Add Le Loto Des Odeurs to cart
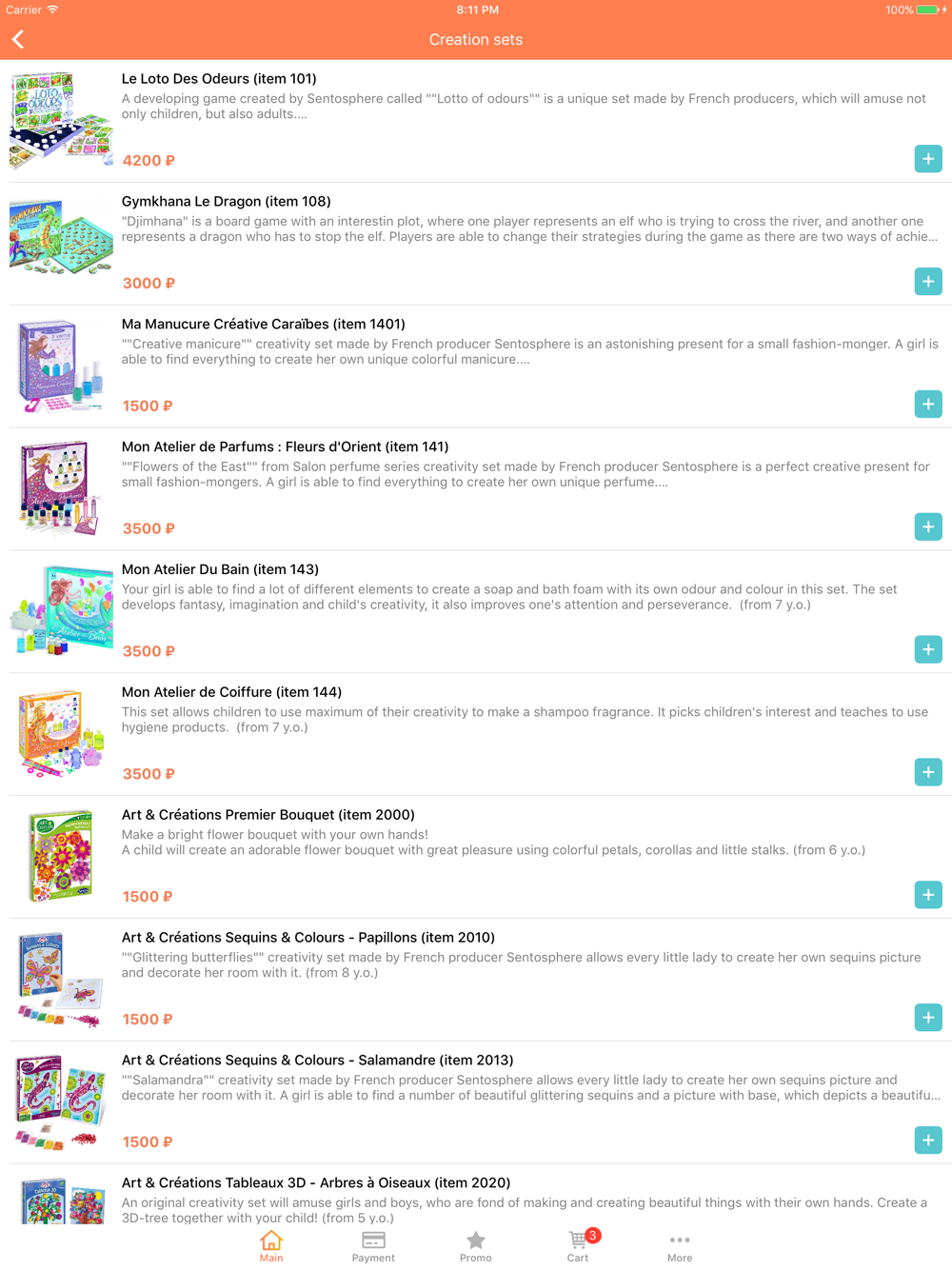 click(x=928, y=159)
